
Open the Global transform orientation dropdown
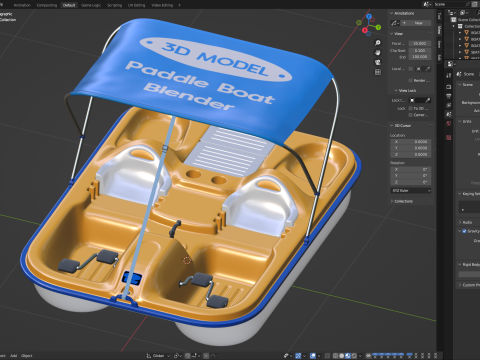(158, 356)
